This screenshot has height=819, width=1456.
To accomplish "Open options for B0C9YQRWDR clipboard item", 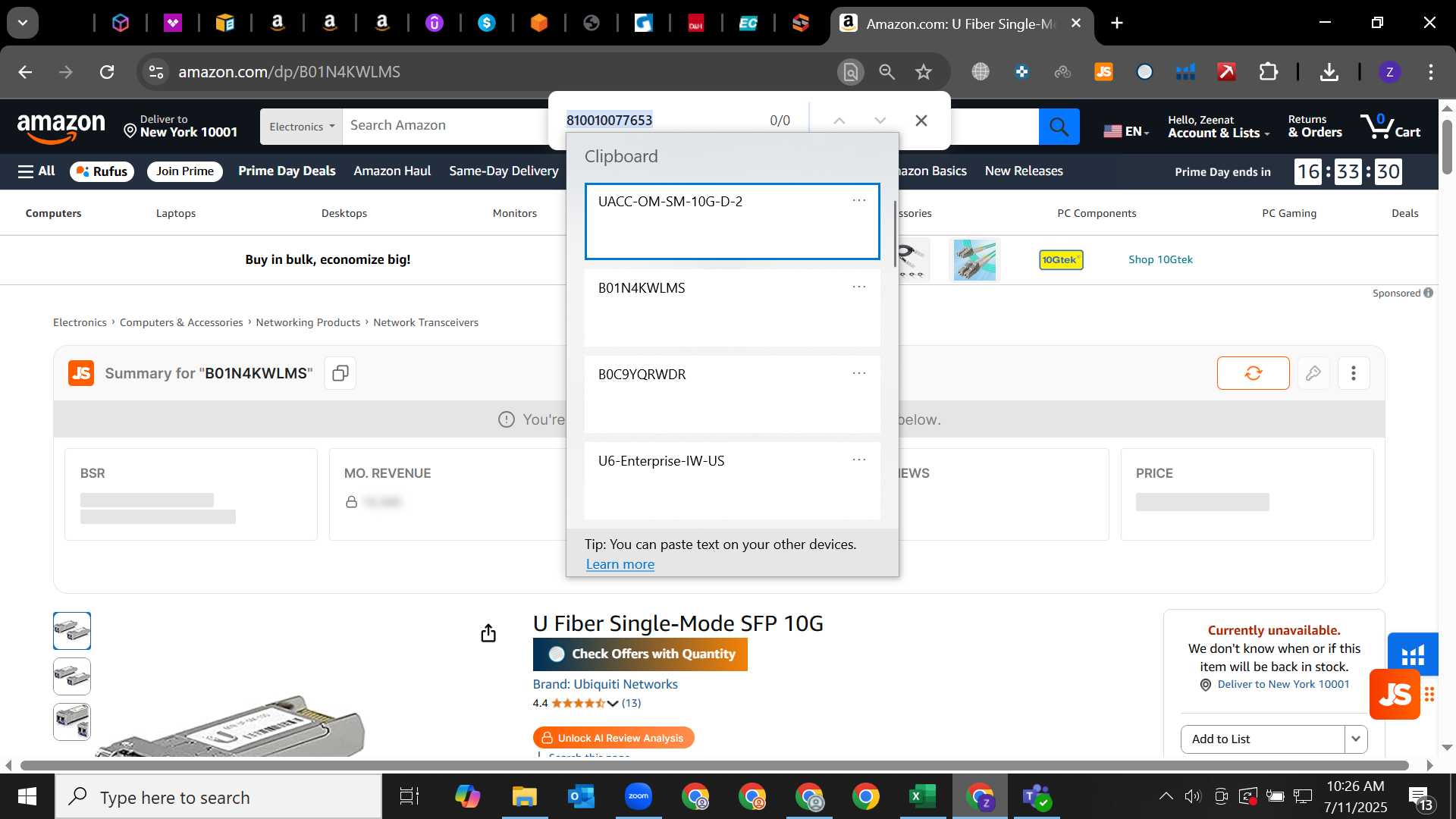I will point(858,373).
